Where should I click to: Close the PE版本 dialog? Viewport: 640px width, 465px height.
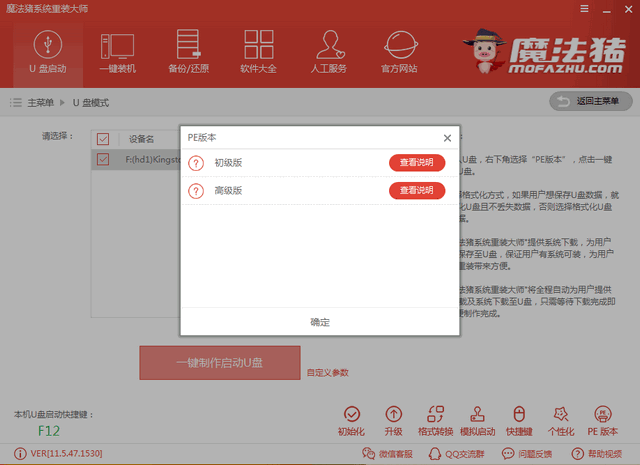pos(447,138)
